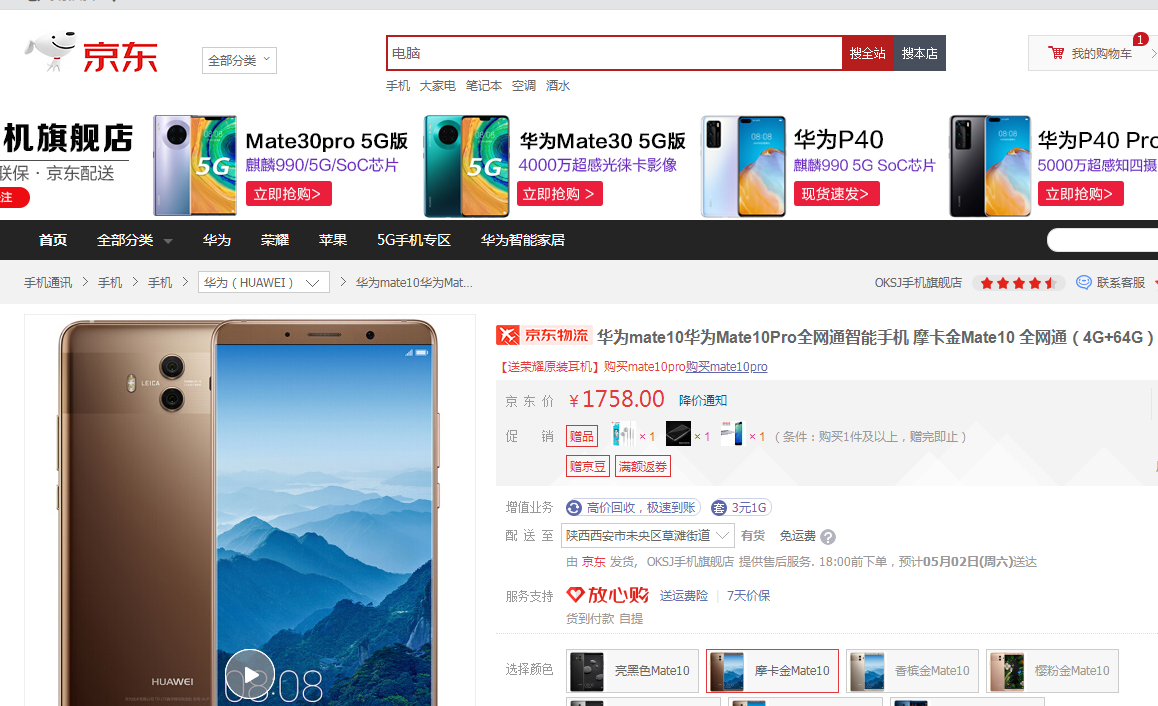Screen dimensions: 1158x706
Task: Click the 酒水 hot search suggestion
Action: coord(558,86)
